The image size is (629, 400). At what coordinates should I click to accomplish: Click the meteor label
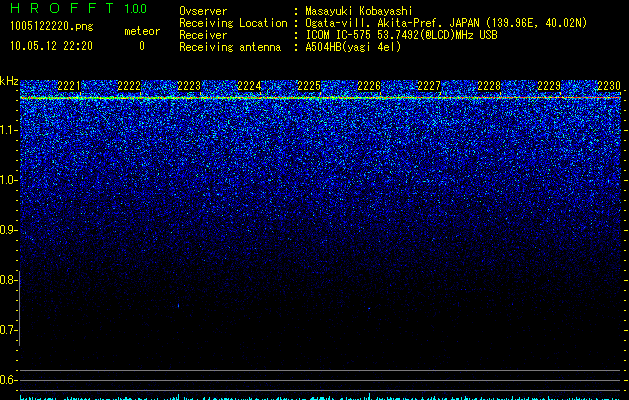[142, 31]
